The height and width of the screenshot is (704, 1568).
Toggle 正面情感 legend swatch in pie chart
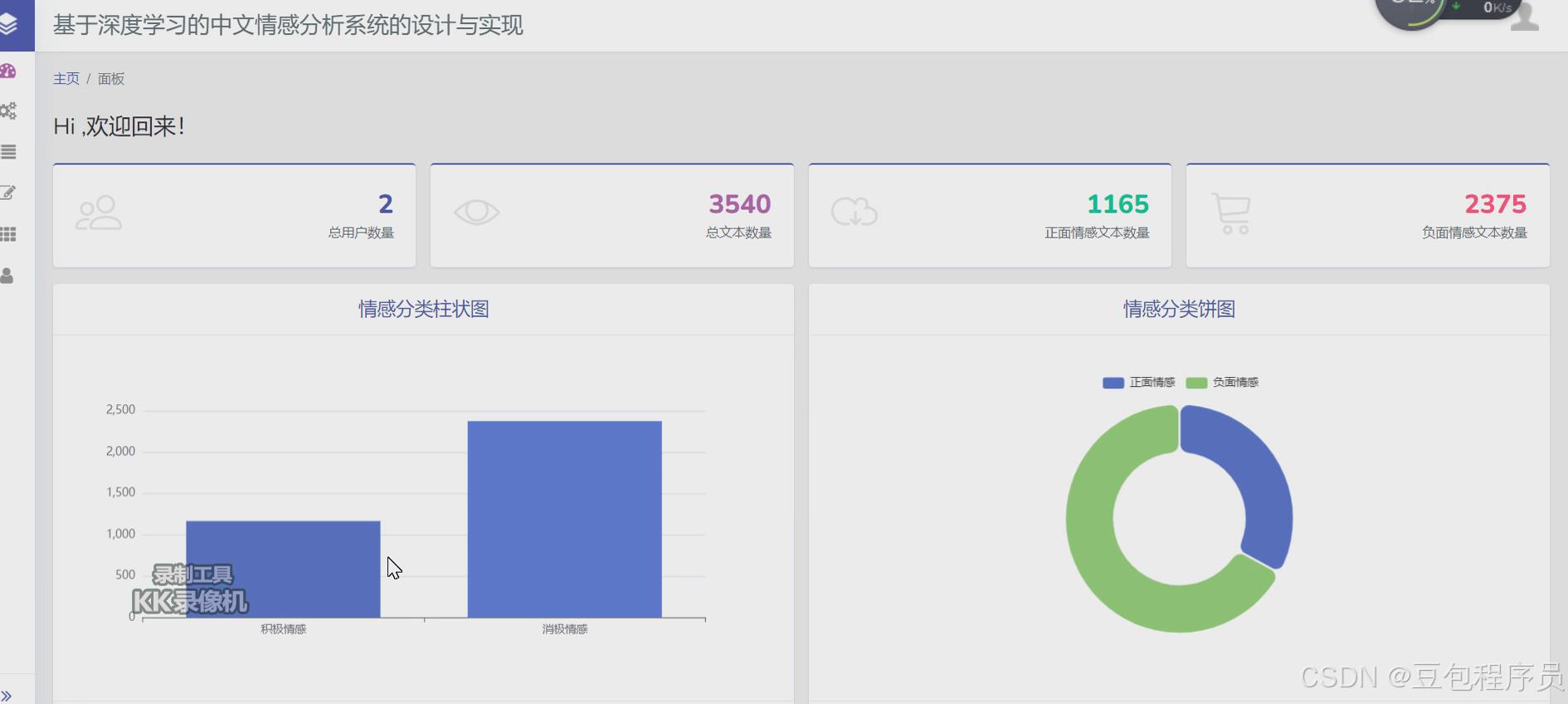1113,383
